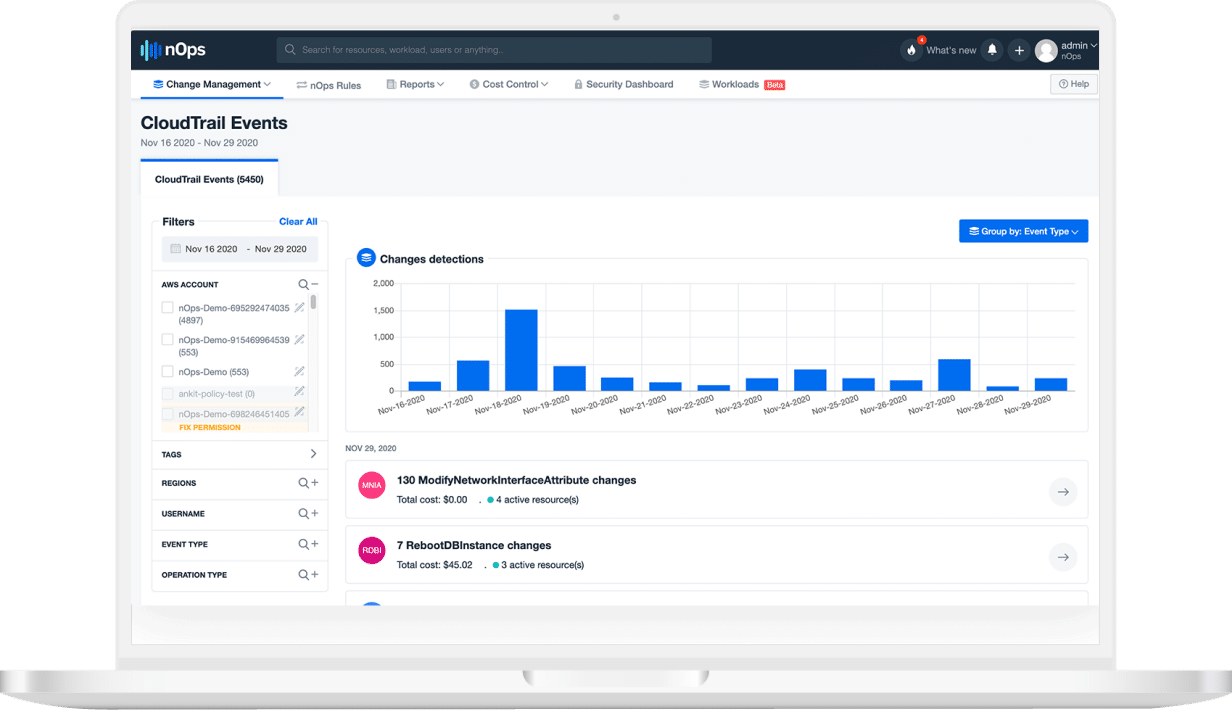Click "Total cost: $45.02" text
The height and width of the screenshot is (710, 1232).
[x=434, y=565]
